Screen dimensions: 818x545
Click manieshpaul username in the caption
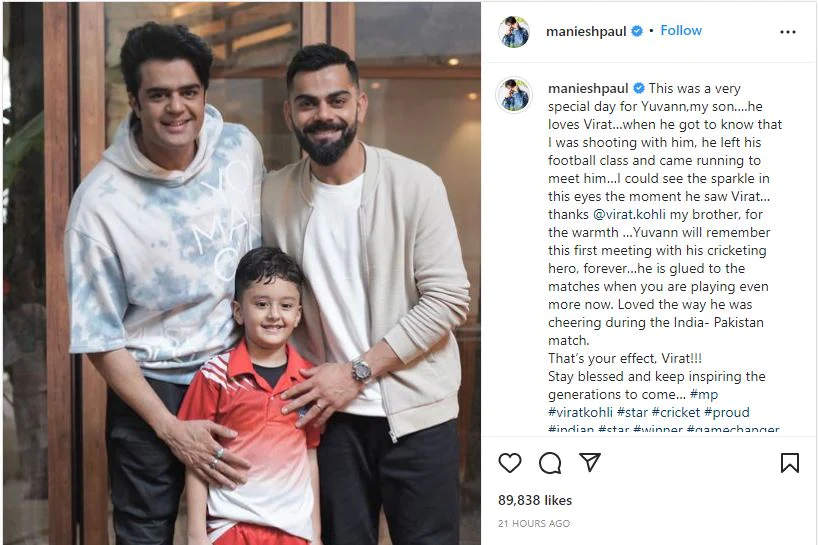click(x=588, y=89)
